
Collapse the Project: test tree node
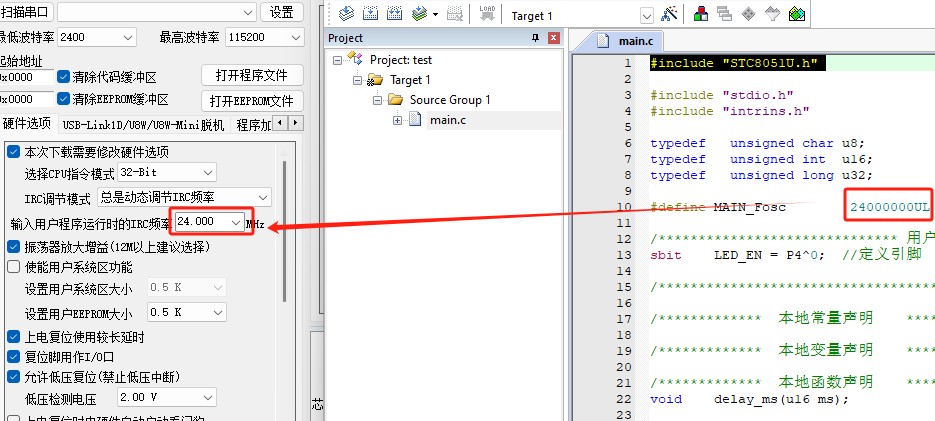pos(338,60)
